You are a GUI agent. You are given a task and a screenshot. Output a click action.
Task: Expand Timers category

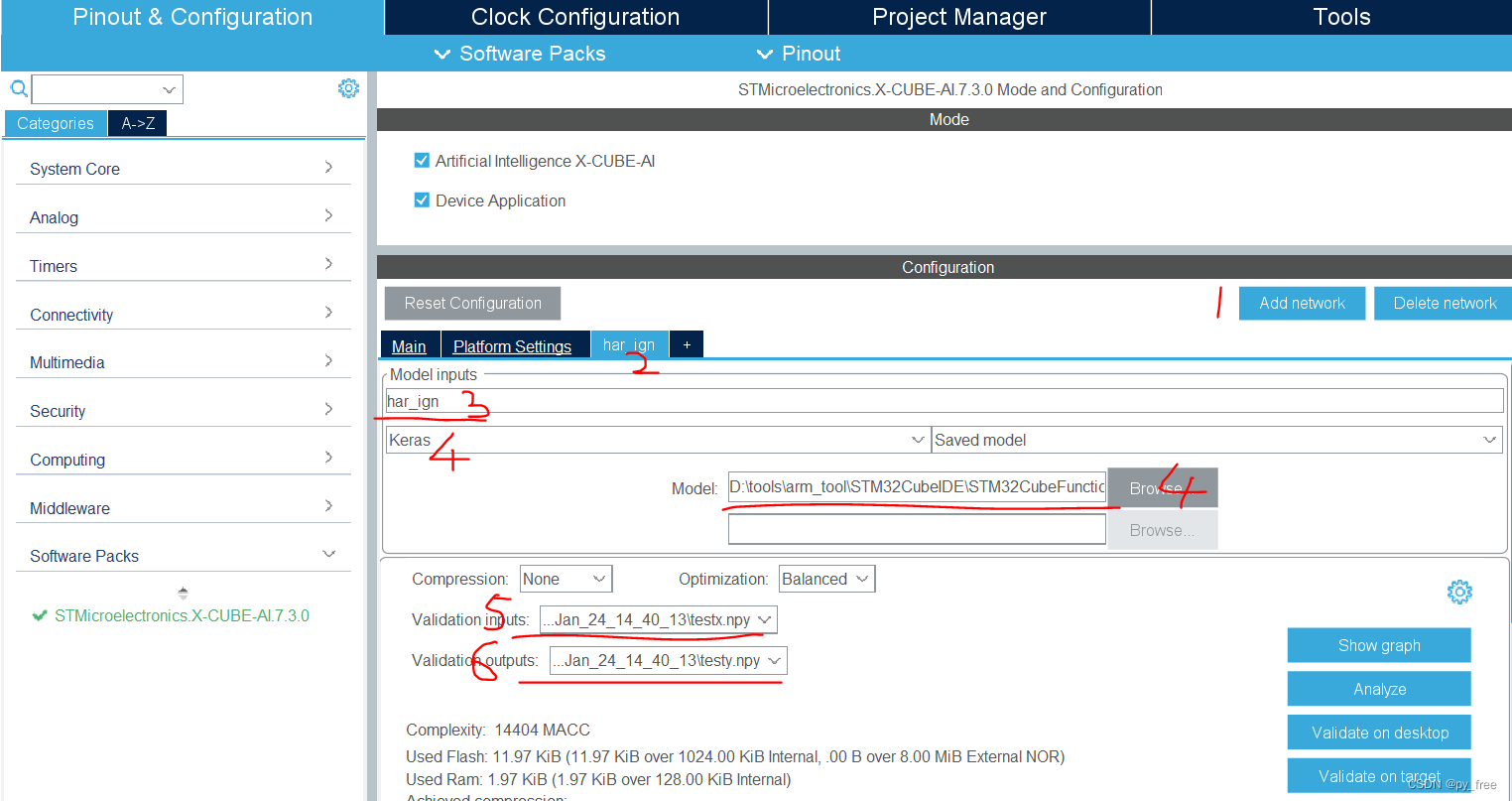pos(184,265)
